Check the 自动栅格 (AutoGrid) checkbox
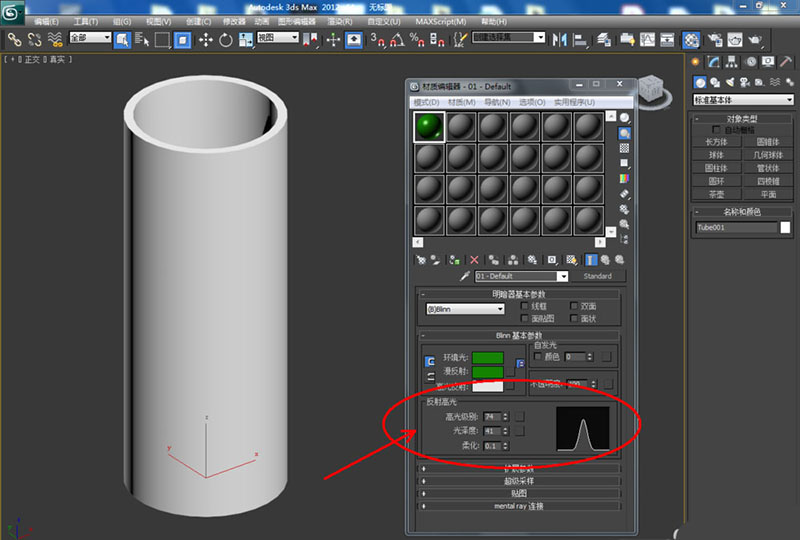This screenshot has height=540, width=800. [x=716, y=129]
